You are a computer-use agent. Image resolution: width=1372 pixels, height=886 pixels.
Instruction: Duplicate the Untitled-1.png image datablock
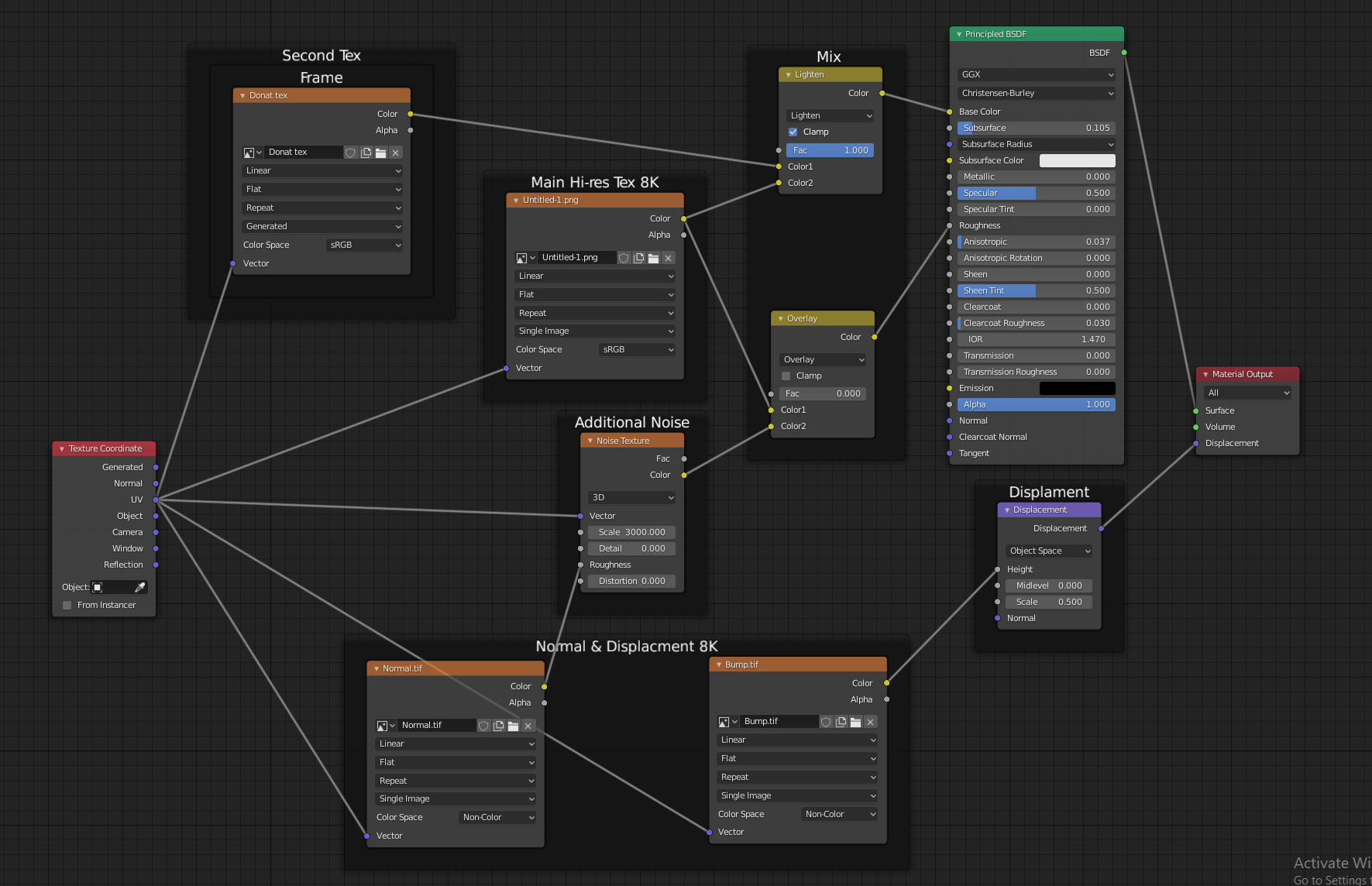[x=639, y=258]
